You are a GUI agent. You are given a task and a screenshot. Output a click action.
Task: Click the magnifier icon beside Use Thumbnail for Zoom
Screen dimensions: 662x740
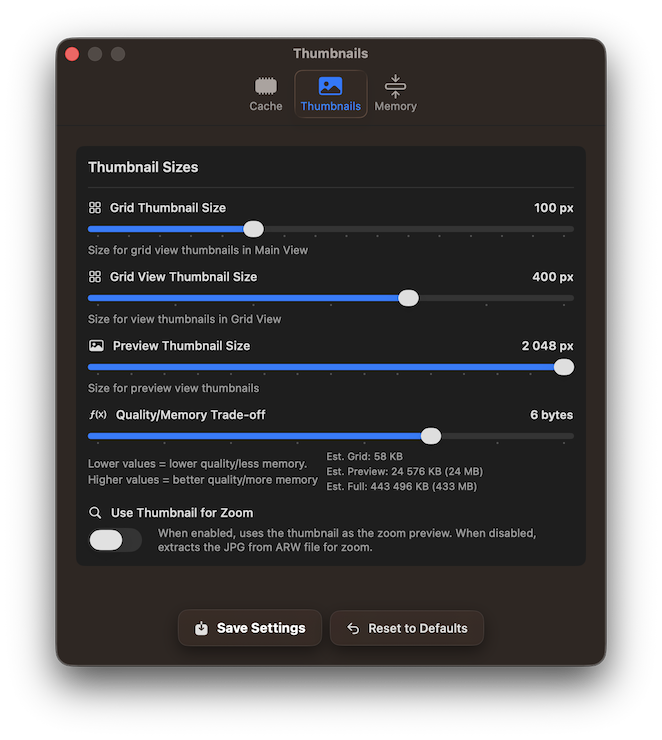click(x=95, y=513)
